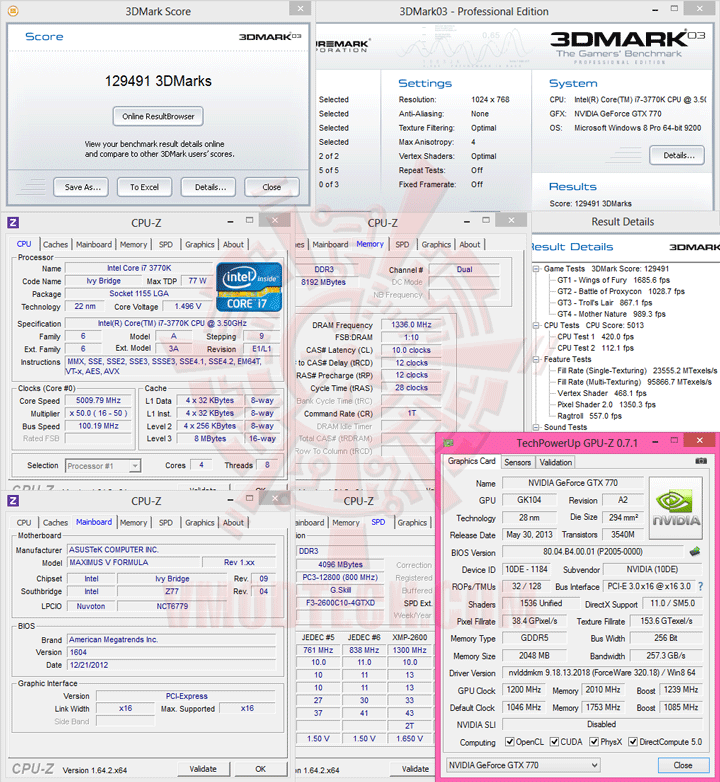Click the mainboard model MAXIMUS V FORMULA
Image resolution: width=720 pixels, height=782 pixels.
[x=135, y=562]
